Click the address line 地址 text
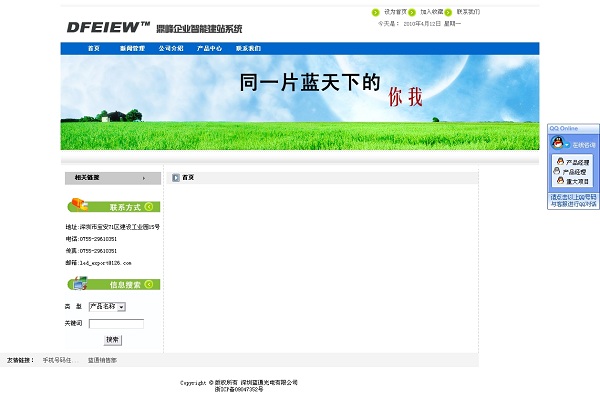Viewport: 600px width, 397px height. [x=112, y=227]
